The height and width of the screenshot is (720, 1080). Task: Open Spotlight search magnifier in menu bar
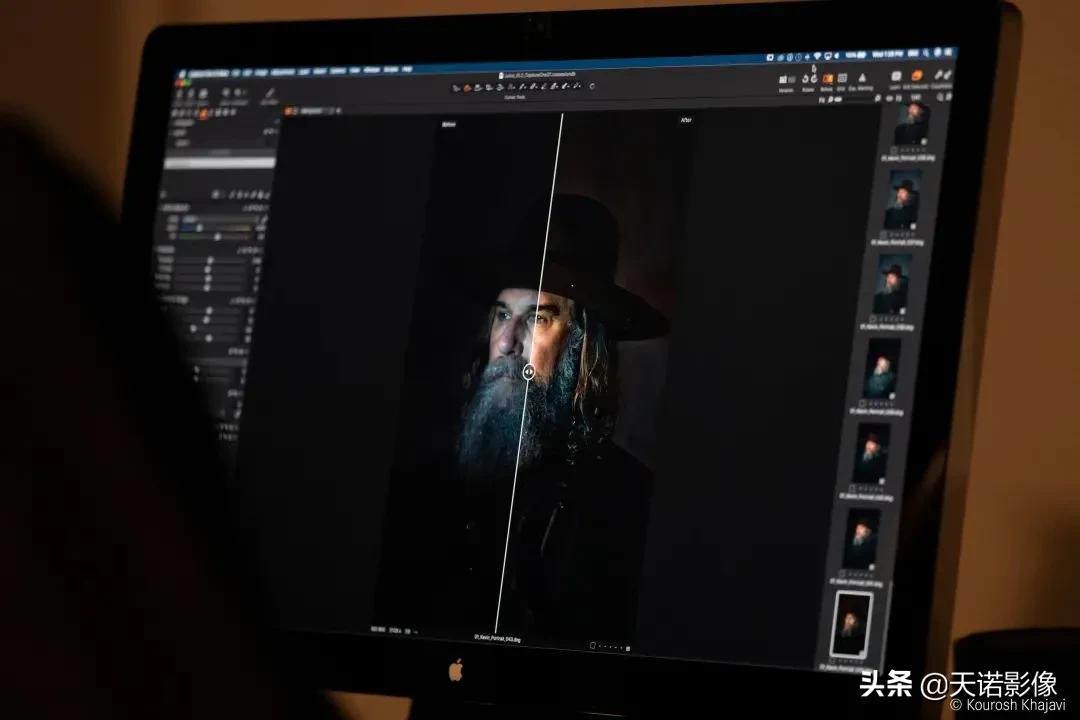(926, 54)
